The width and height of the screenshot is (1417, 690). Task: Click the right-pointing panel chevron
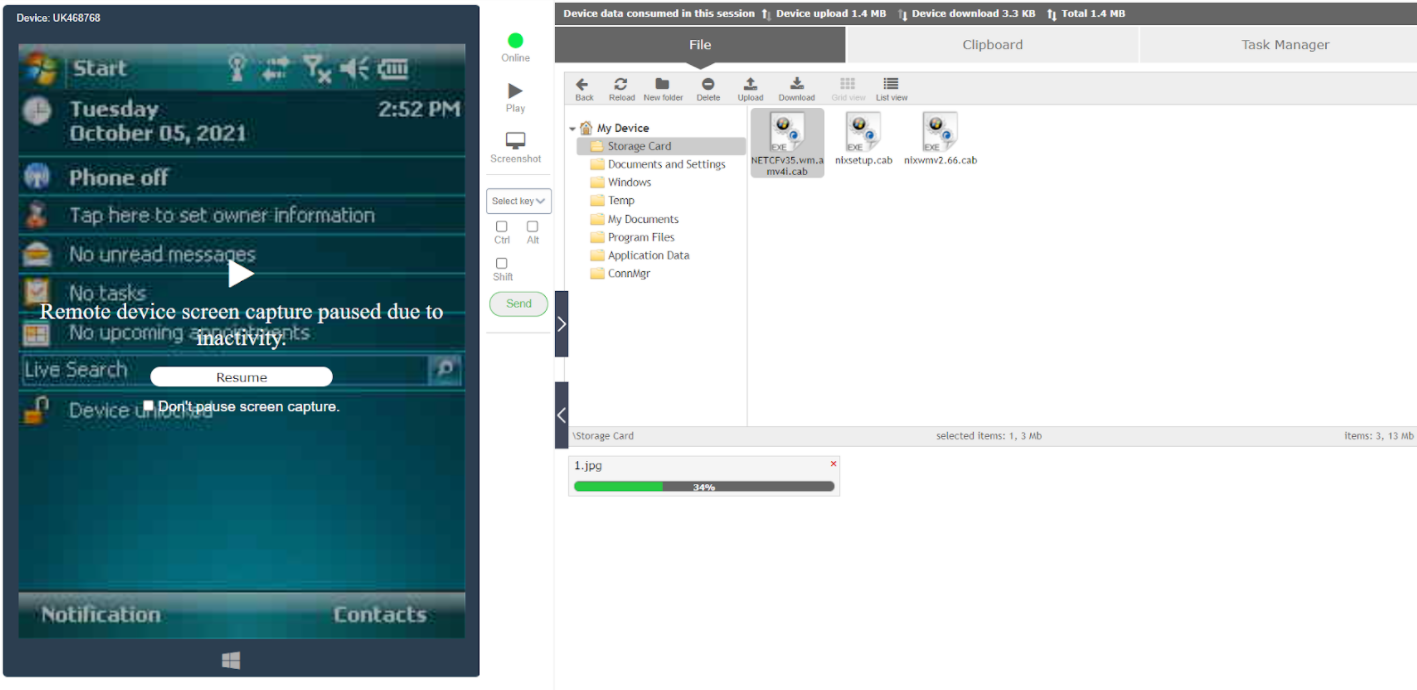click(x=561, y=324)
